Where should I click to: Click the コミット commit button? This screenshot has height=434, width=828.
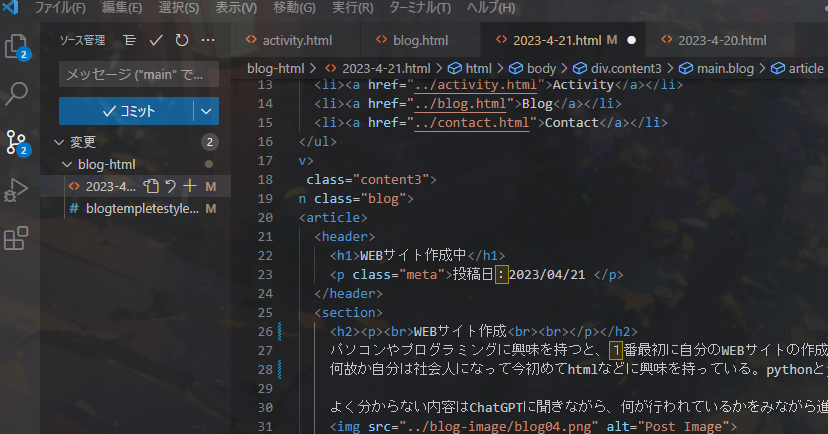126,111
